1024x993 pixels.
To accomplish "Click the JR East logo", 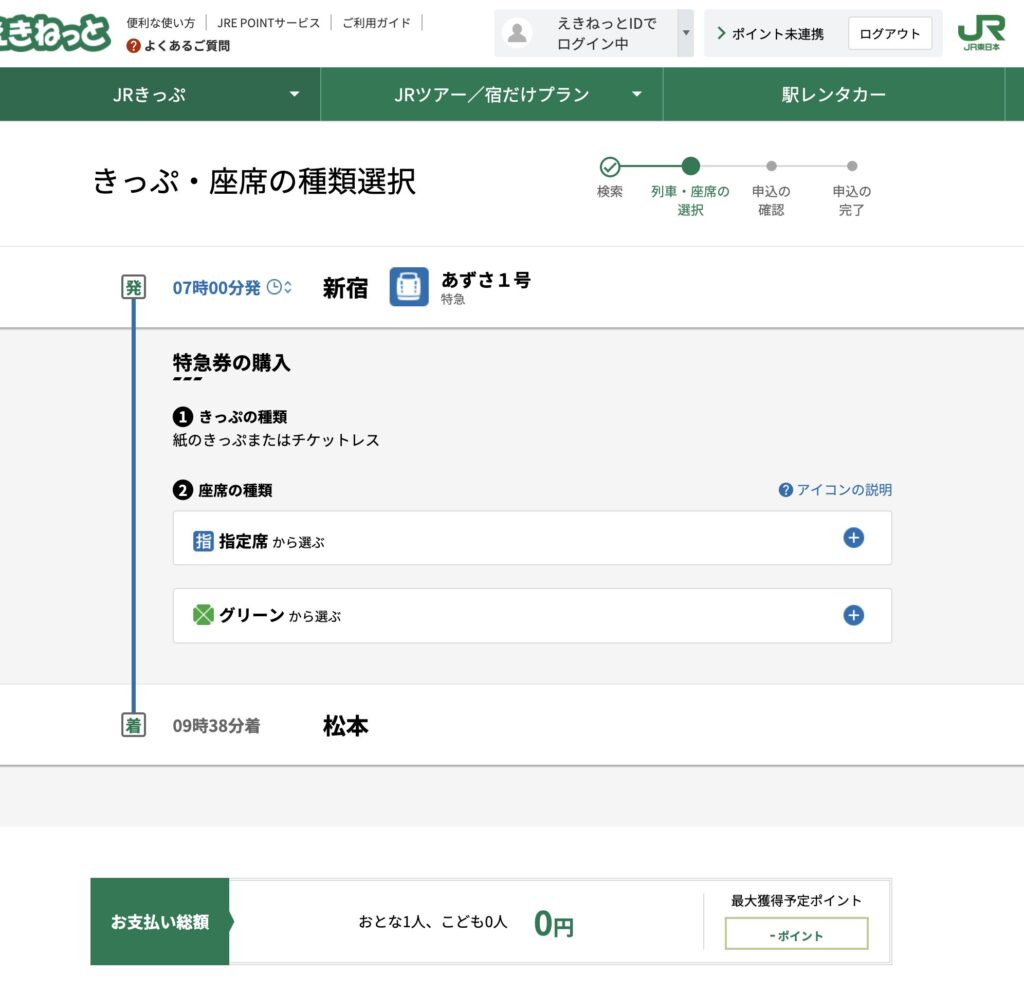I will click(x=980, y=33).
